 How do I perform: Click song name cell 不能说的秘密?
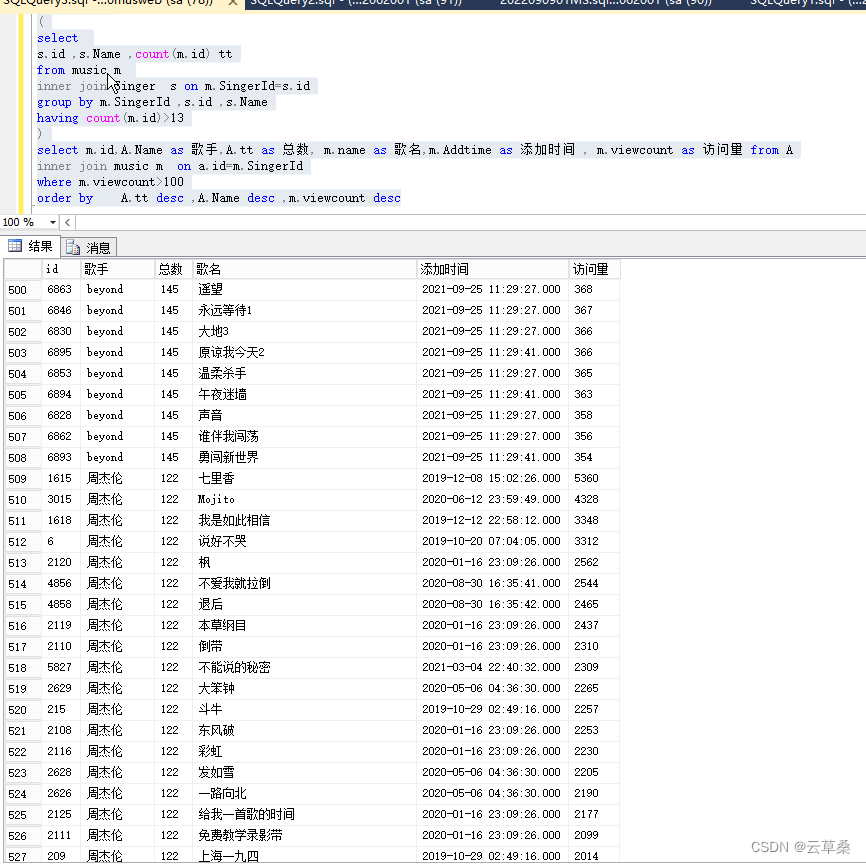click(x=305, y=667)
